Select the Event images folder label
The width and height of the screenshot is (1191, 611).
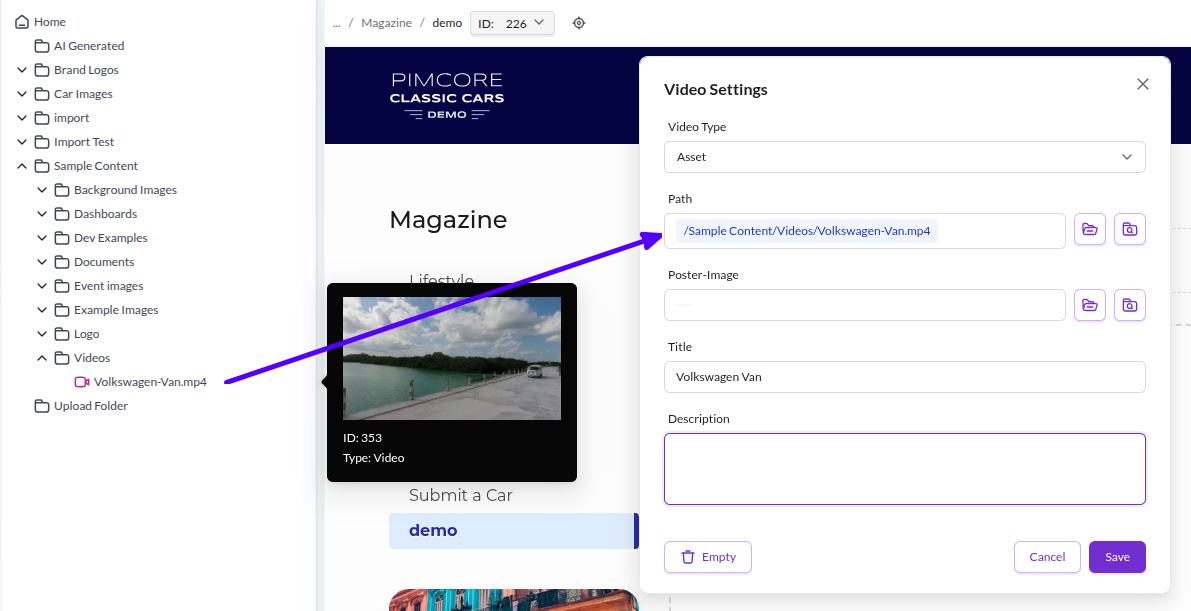(109, 286)
